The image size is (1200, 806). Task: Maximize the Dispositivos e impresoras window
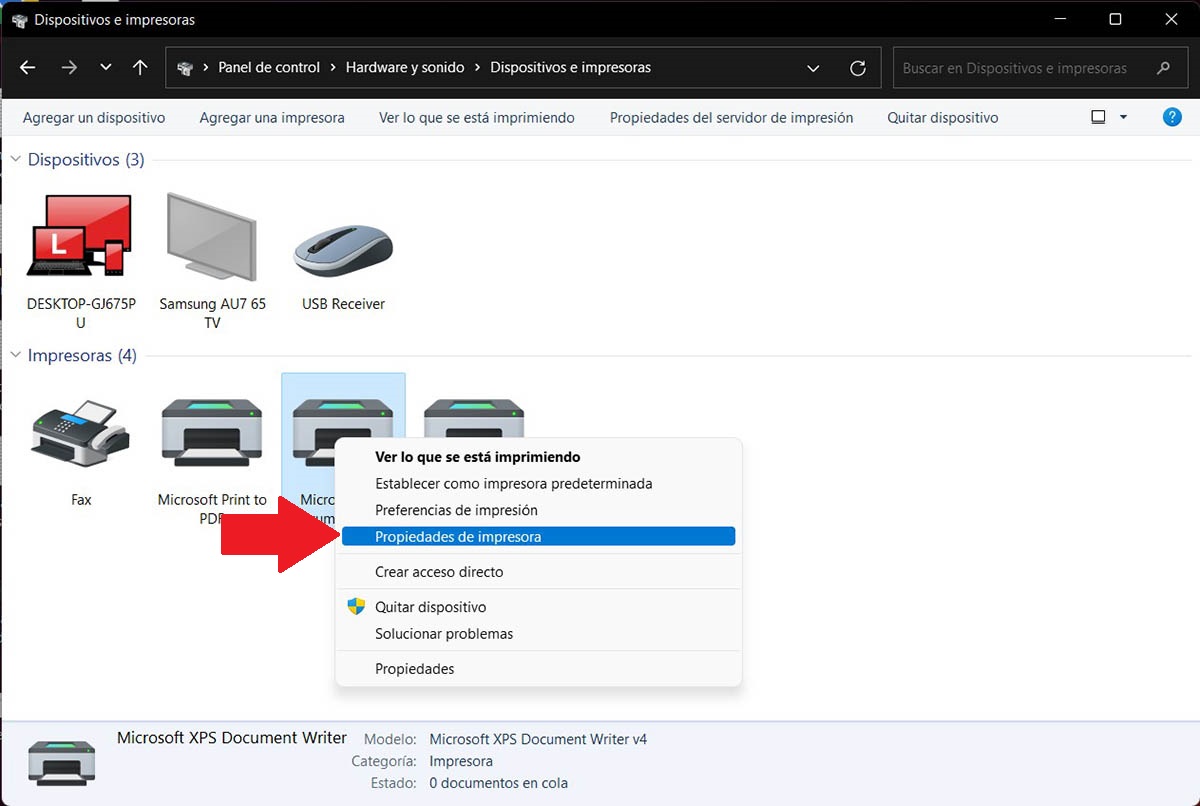point(1116,19)
